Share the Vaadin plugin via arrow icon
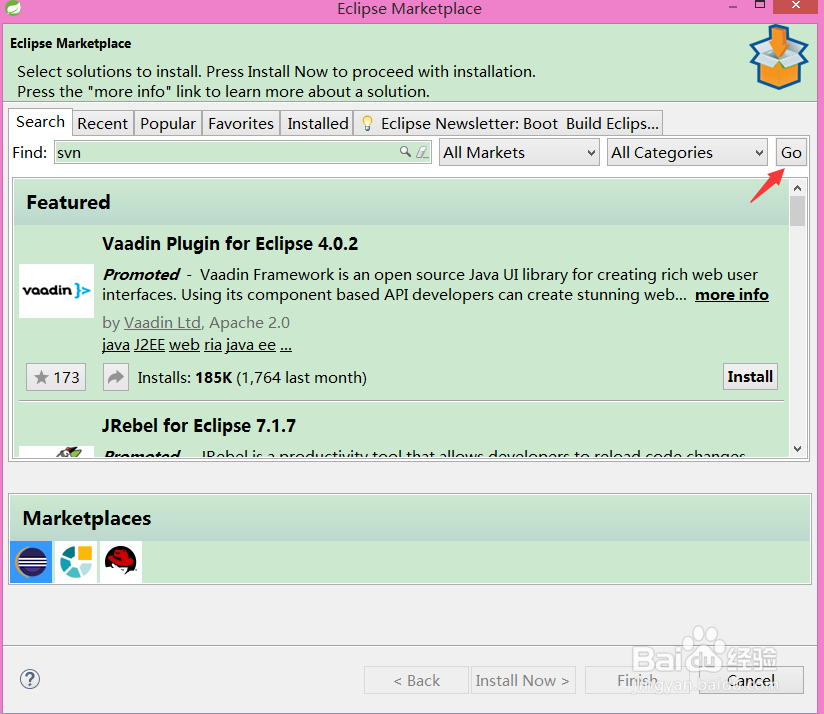Viewport: 824px width, 714px height. point(116,377)
